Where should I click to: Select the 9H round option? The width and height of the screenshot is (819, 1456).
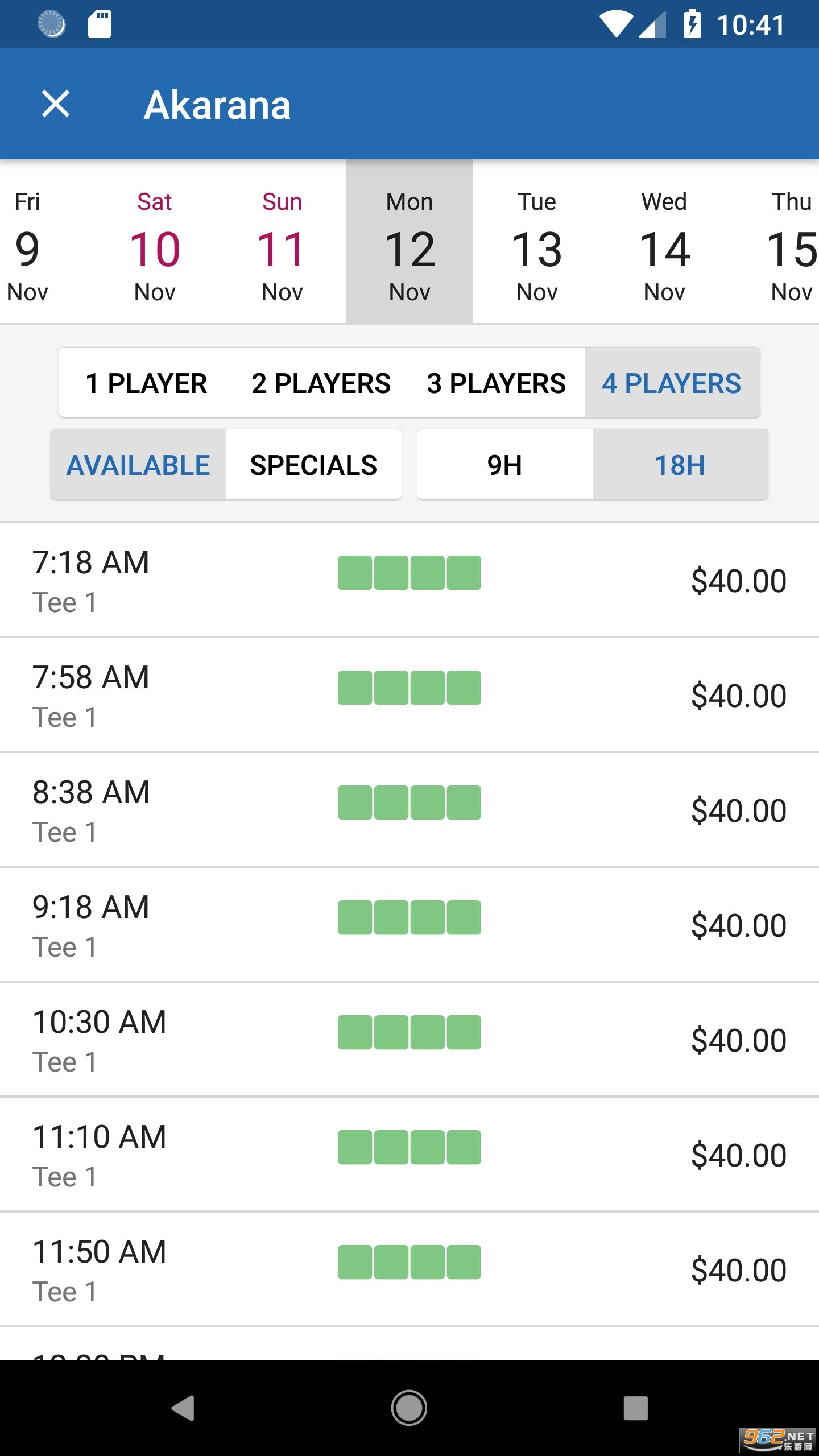tap(504, 465)
